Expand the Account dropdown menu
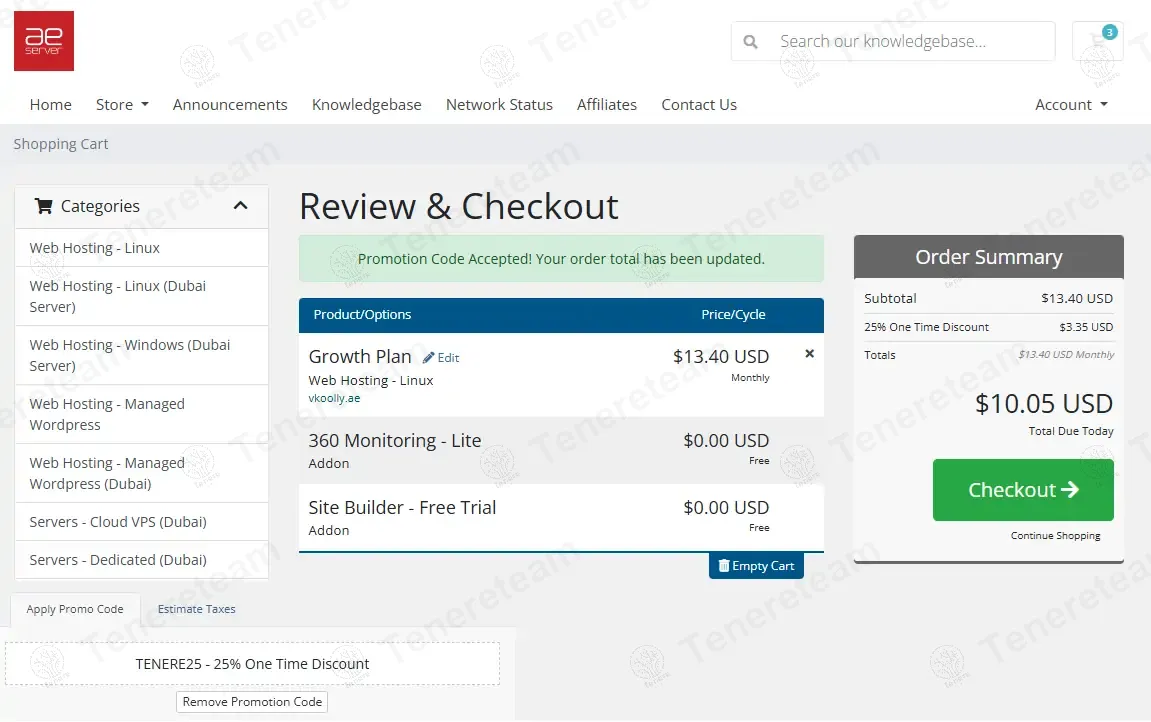 [1071, 105]
